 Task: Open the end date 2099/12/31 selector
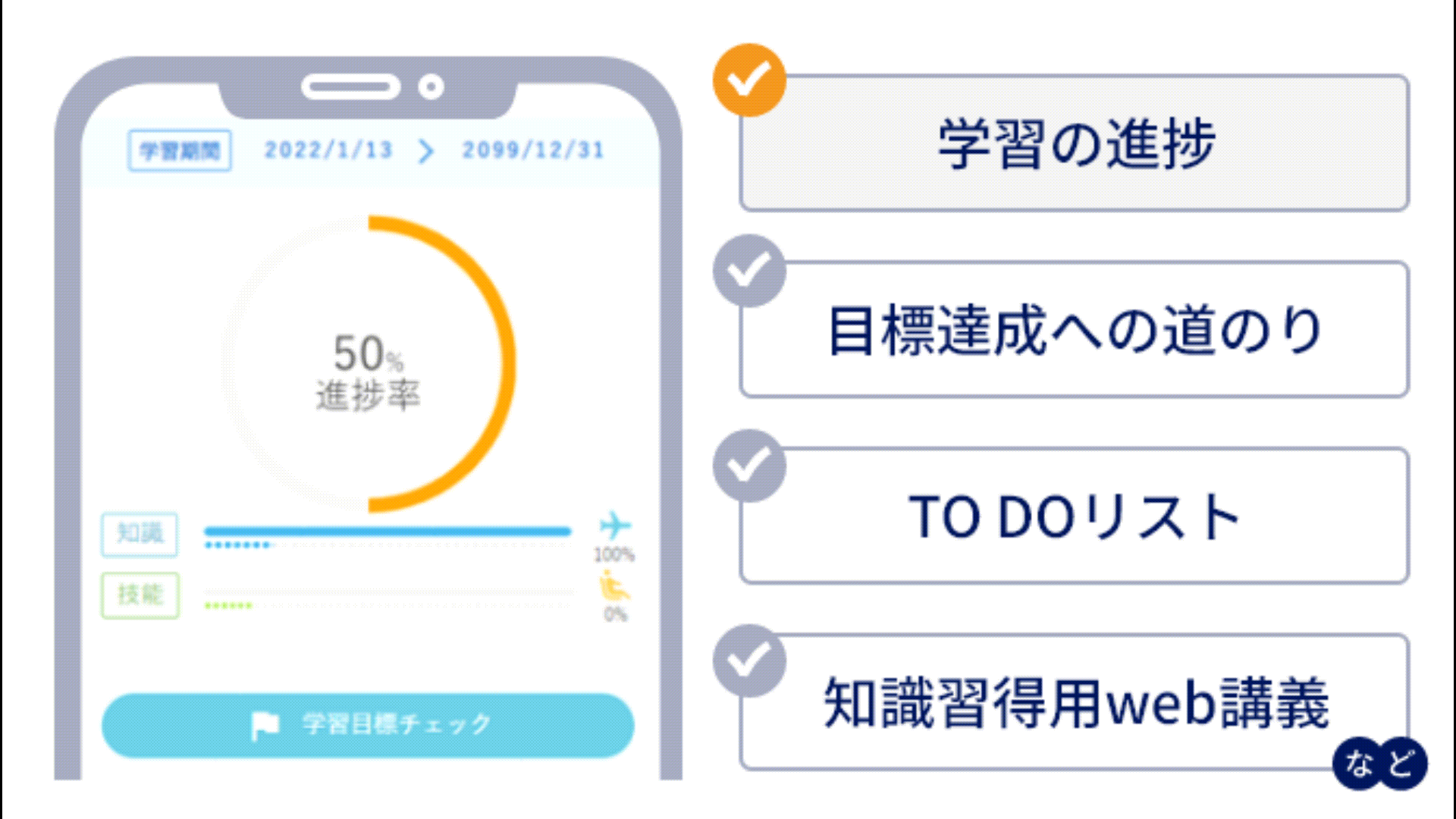[533, 150]
